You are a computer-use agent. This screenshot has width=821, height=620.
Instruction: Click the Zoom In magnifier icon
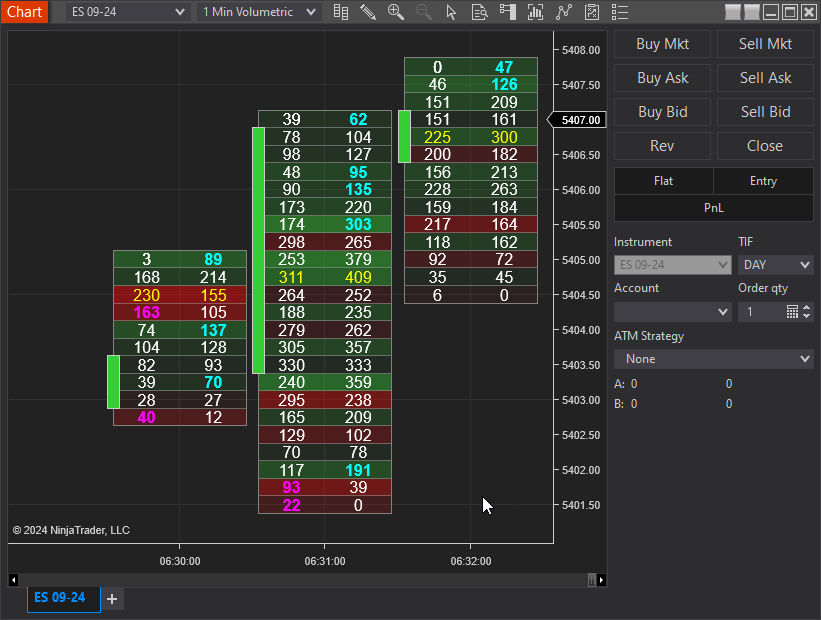(396, 12)
